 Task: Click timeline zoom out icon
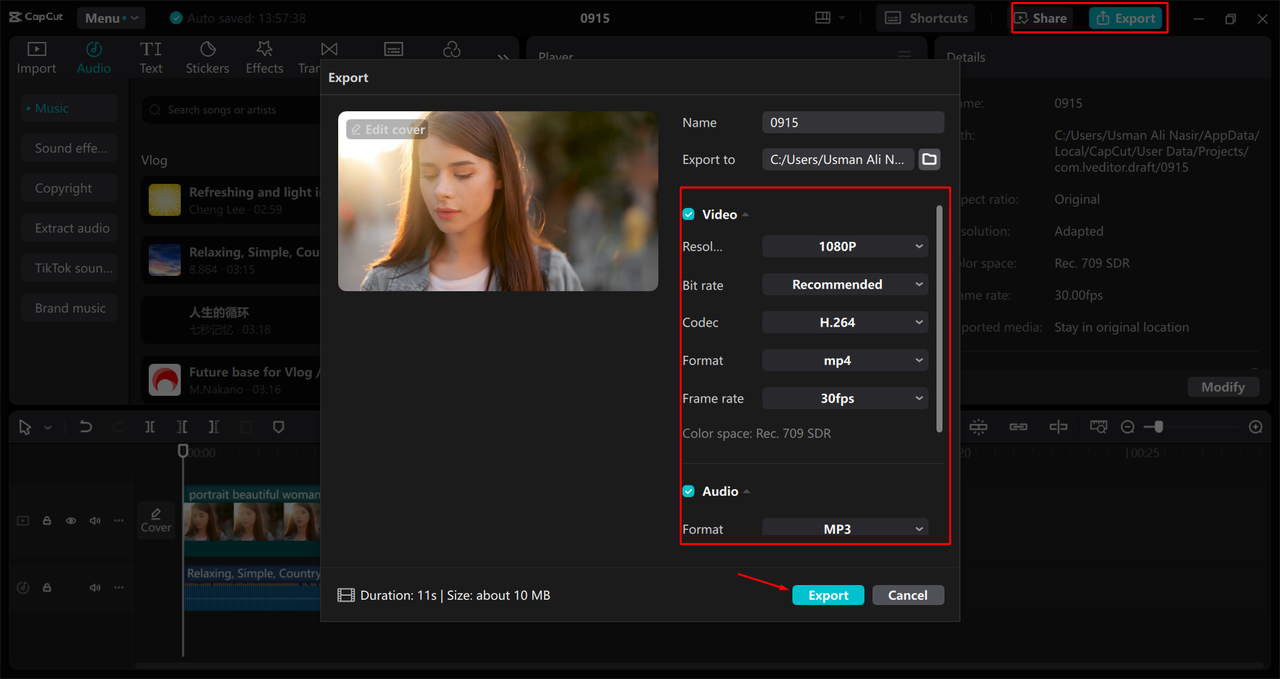point(1127,427)
